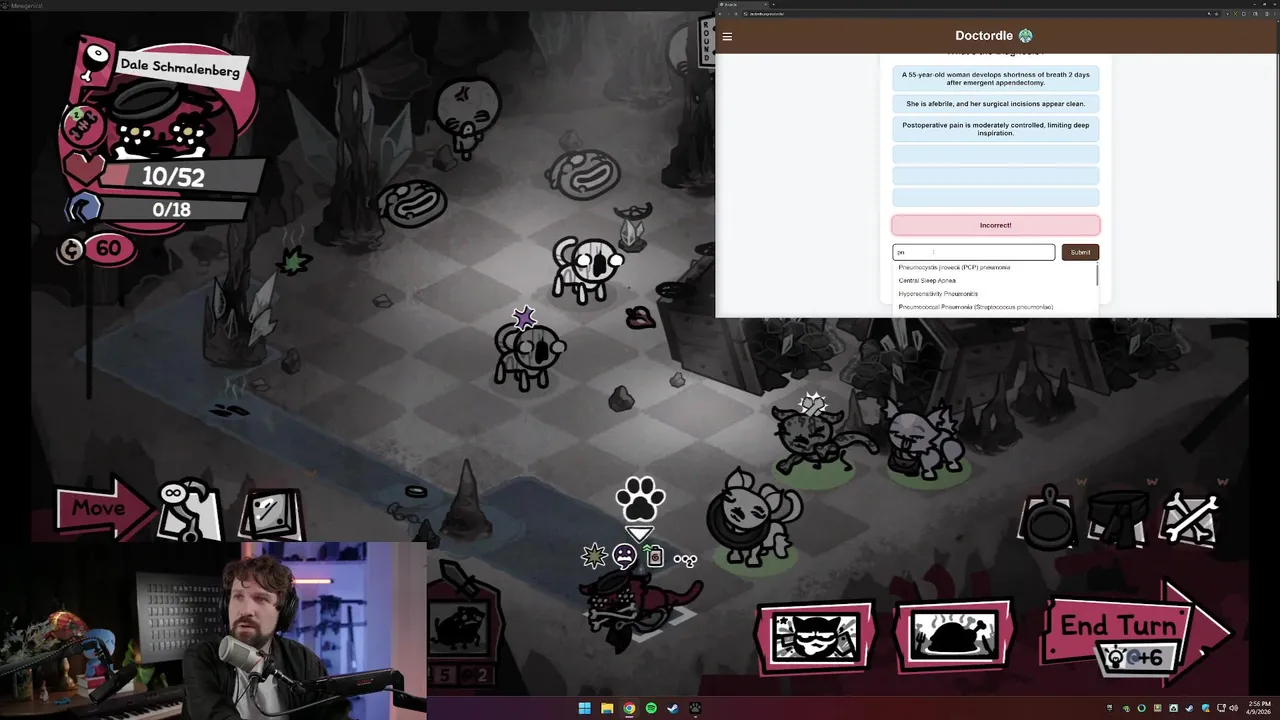Click the clue about postoperative pain

point(995,129)
